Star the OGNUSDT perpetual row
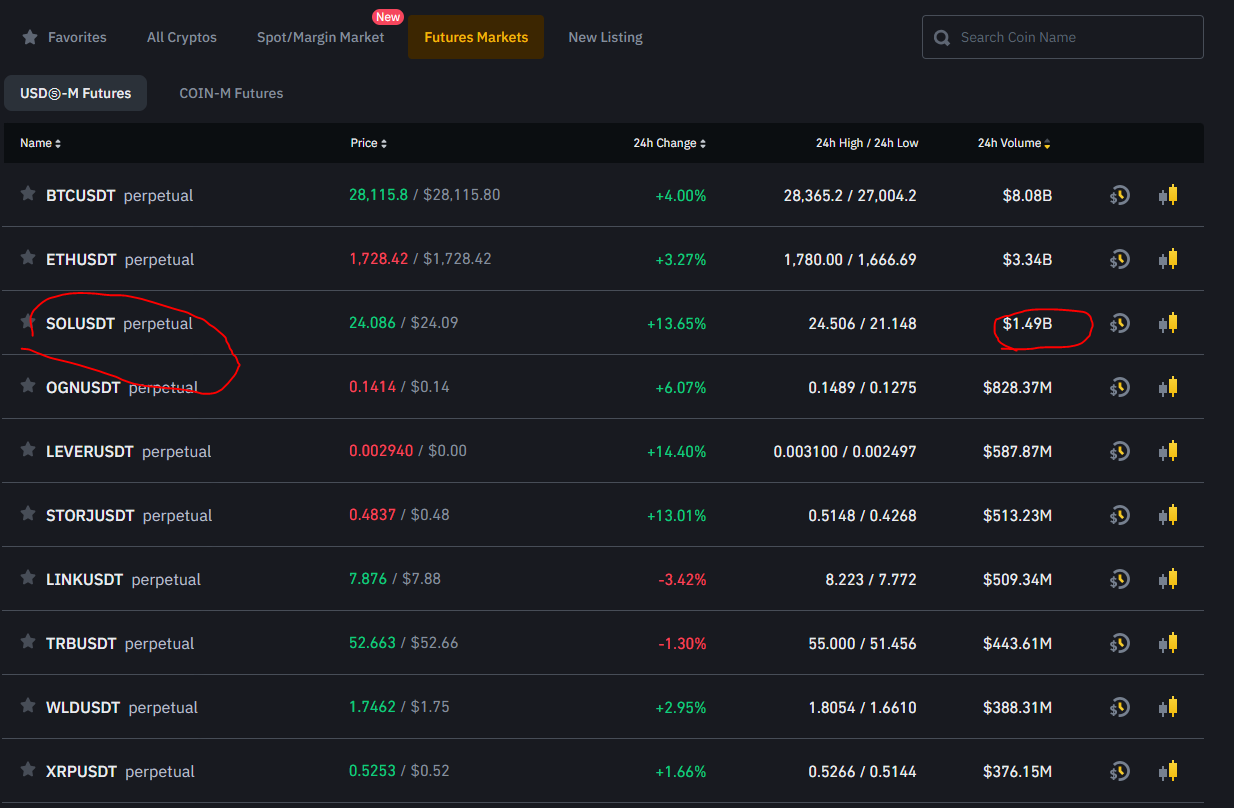 (28, 386)
